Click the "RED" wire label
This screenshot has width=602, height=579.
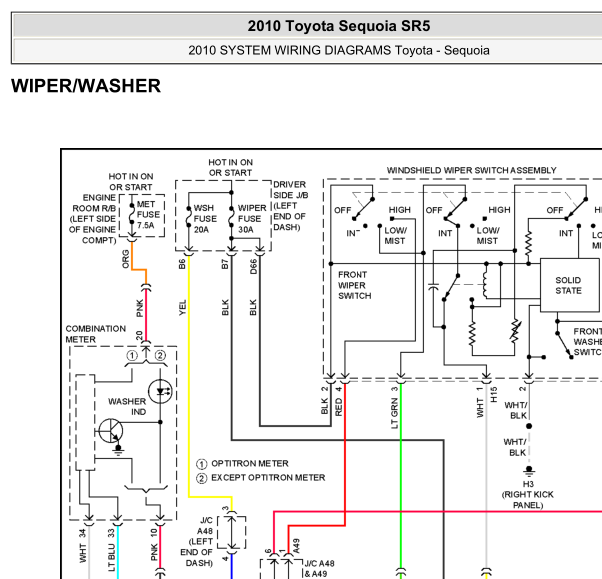338,407
